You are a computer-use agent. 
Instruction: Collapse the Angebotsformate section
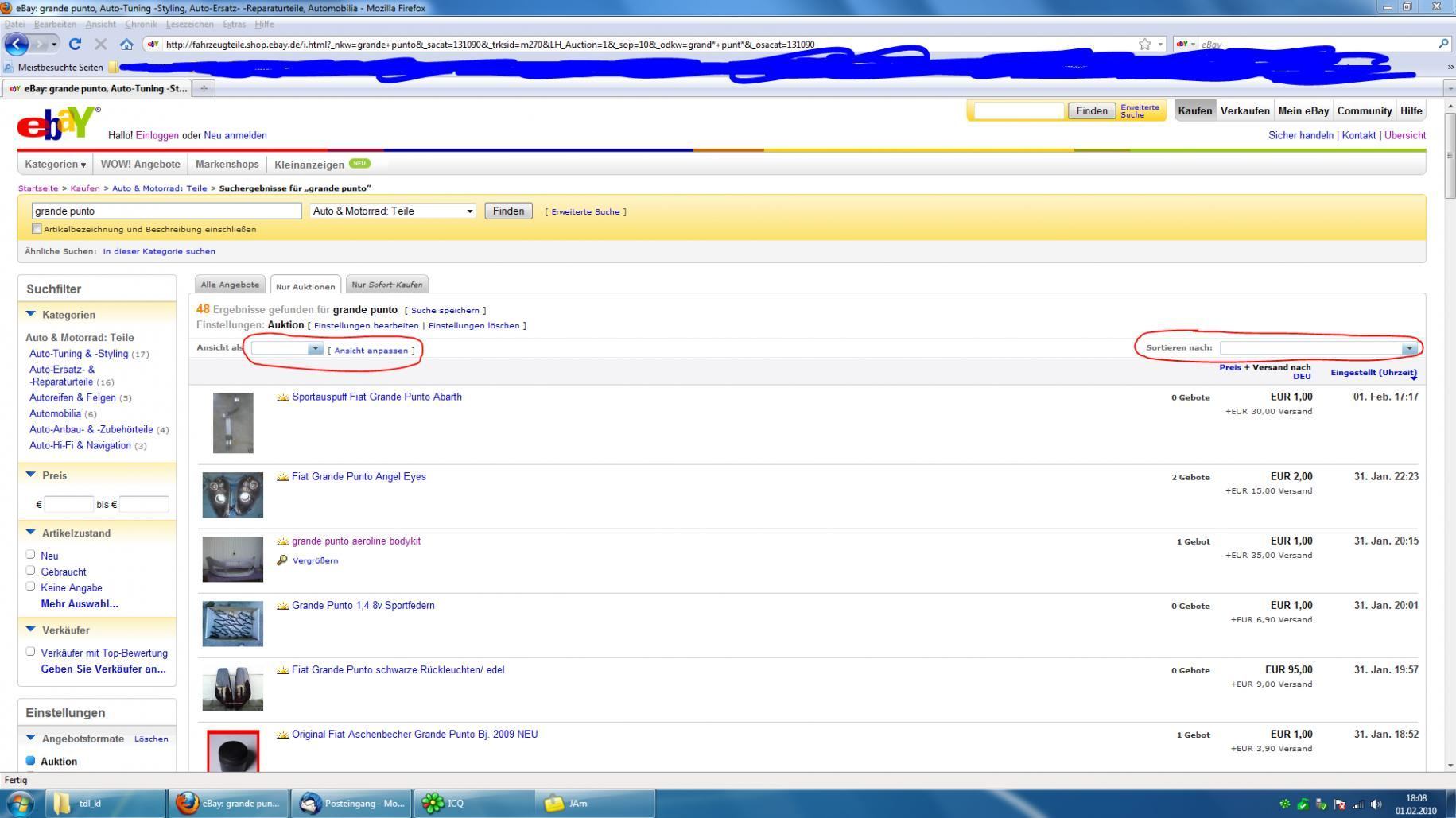pos(31,738)
